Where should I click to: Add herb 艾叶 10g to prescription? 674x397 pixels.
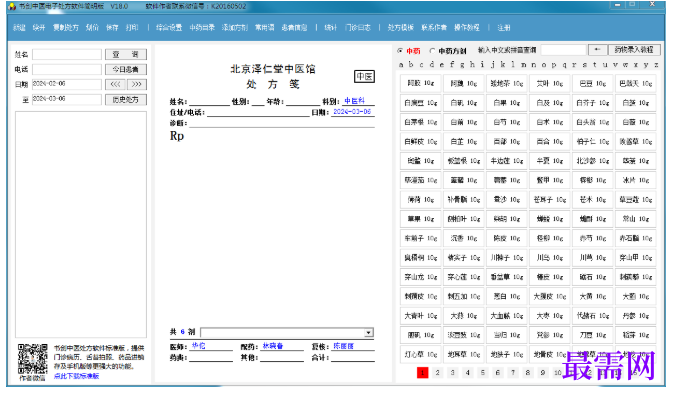click(x=550, y=83)
